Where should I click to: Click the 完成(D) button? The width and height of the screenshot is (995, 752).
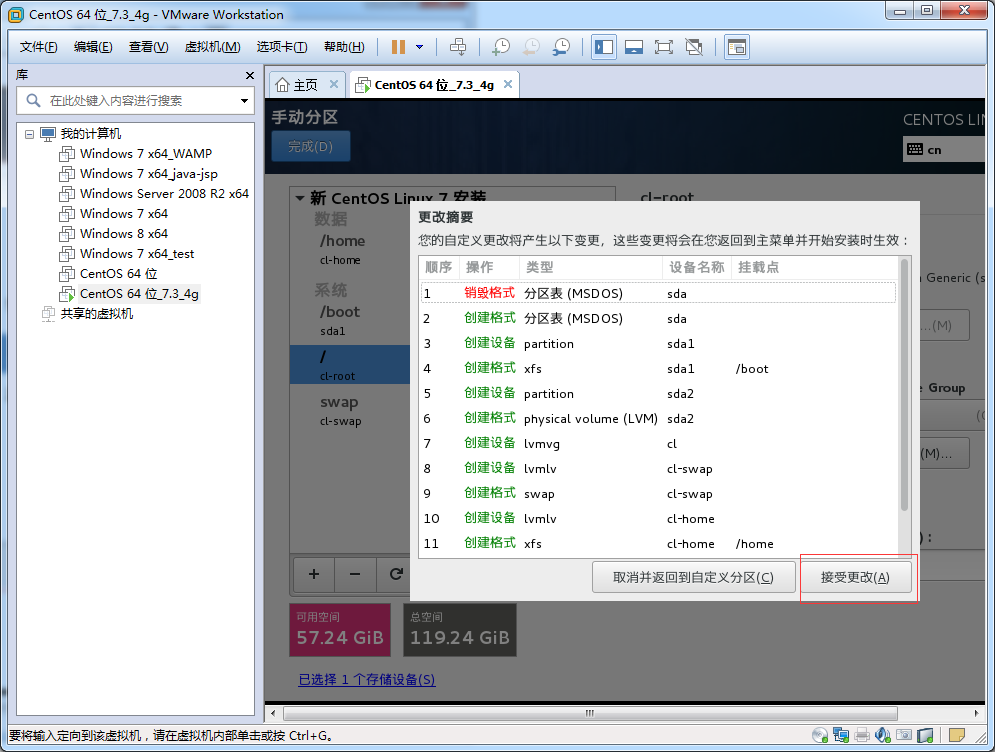(x=310, y=147)
